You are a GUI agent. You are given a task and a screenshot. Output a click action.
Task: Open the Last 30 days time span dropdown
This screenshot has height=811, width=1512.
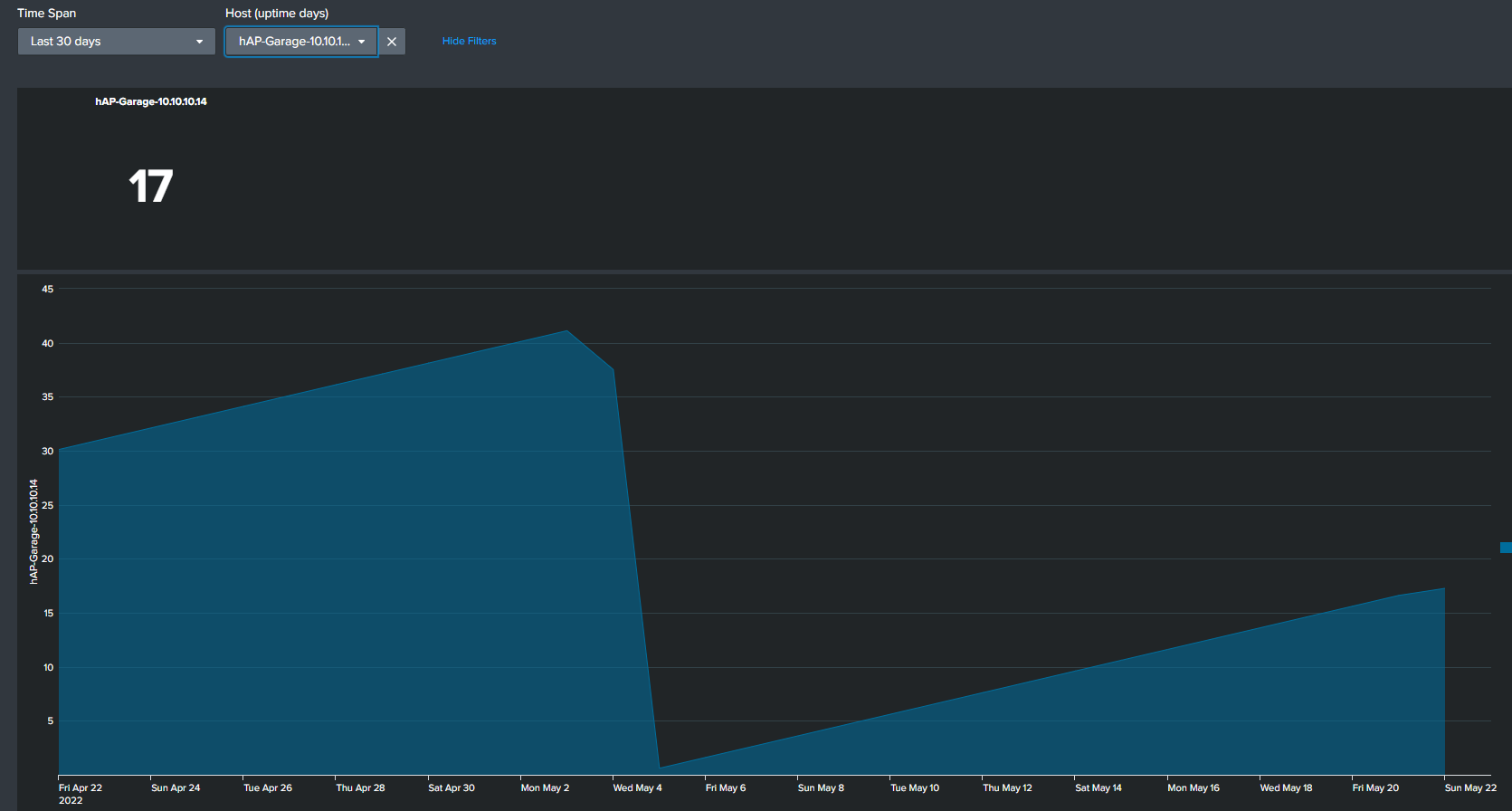(x=116, y=42)
